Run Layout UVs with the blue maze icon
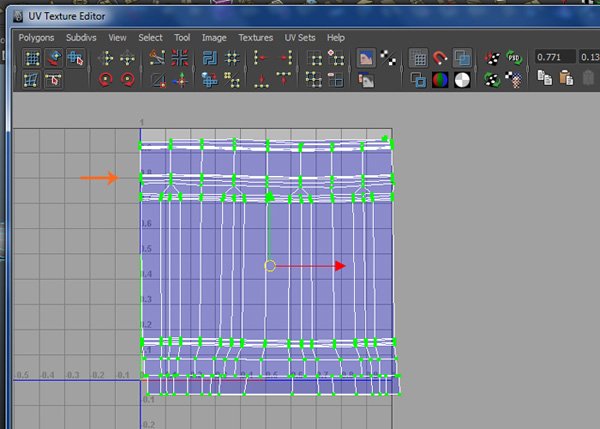Viewport: 600px width, 429px height. 210,58
